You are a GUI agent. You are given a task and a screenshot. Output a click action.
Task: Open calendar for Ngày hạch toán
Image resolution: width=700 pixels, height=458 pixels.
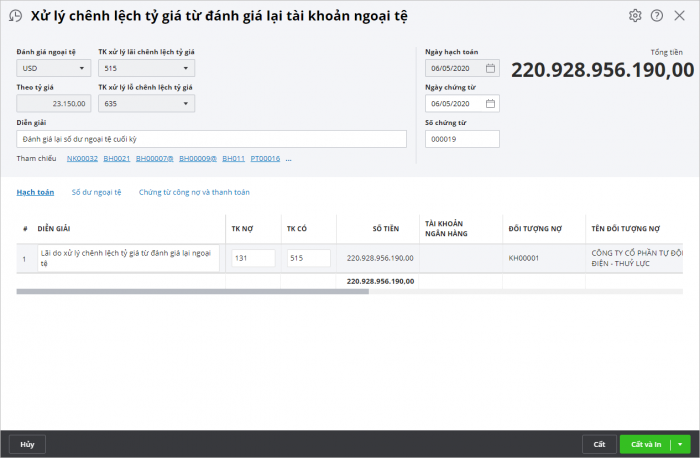pyautogui.click(x=490, y=69)
